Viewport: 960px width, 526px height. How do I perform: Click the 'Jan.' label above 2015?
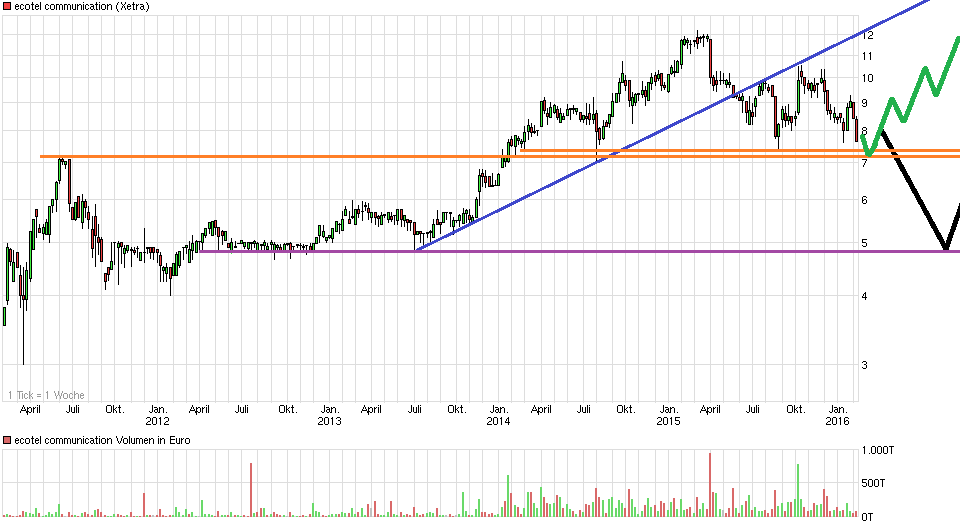point(669,409)
